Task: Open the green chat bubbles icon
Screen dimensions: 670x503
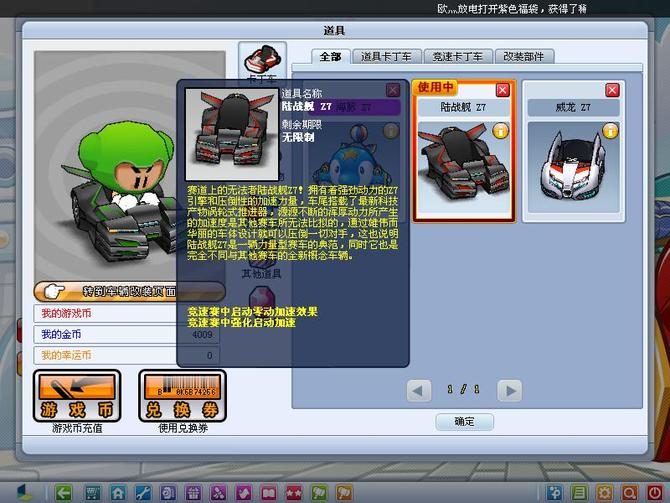Action: pos(319,493)
